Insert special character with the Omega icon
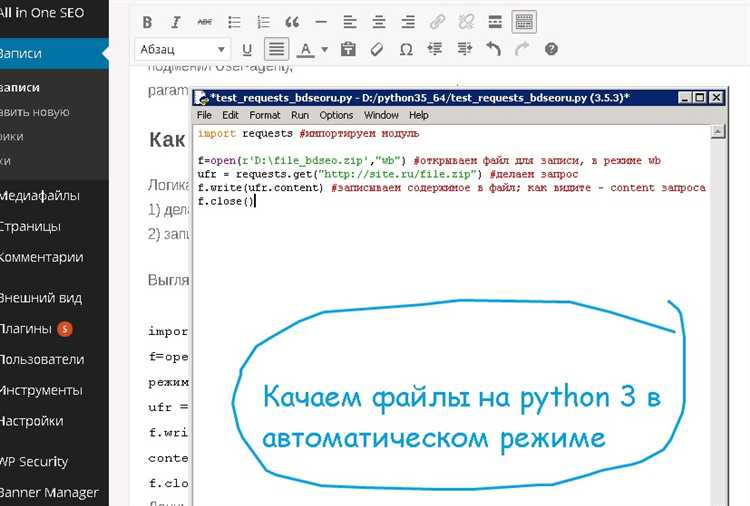The width and height of the screenshot is (750, 506). 406,49
